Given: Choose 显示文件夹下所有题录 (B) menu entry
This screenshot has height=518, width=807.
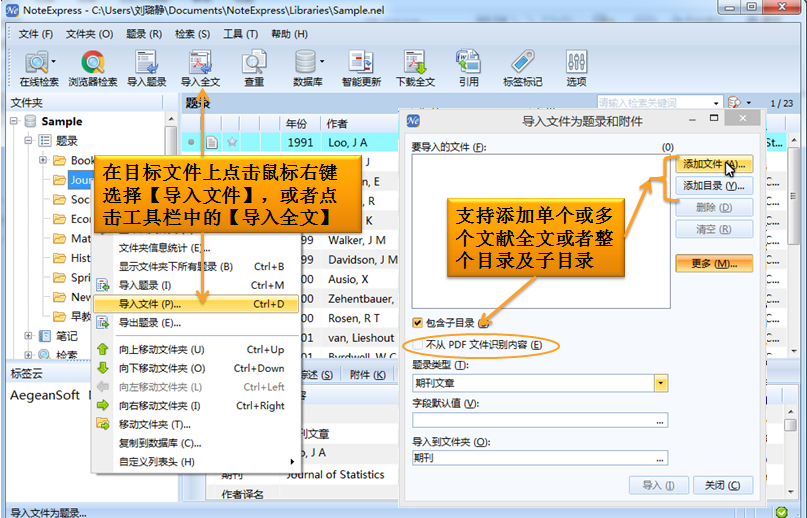Looking at the screenshot, I should [x=196, y=267].
